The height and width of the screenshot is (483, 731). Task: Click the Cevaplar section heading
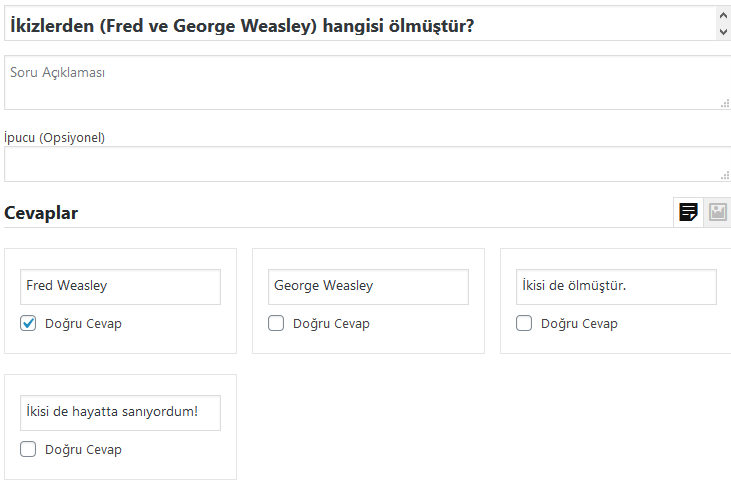click(41, 213)
